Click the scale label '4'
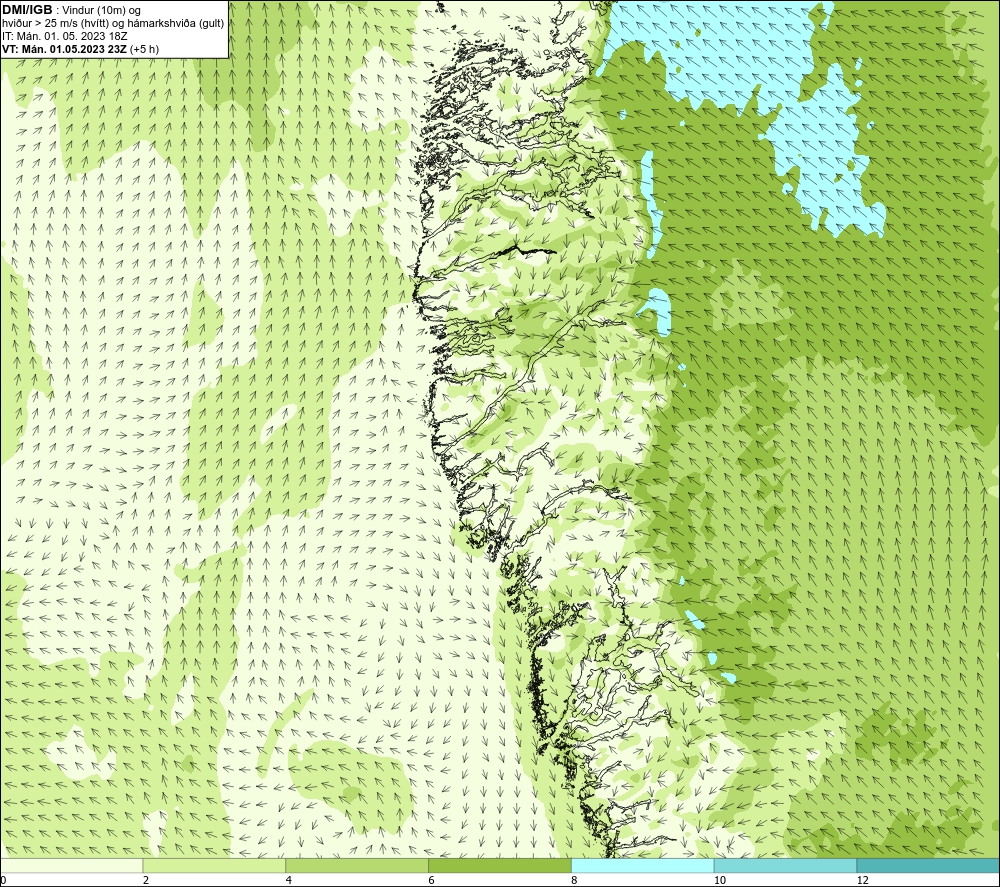Screen dimensions: 1000x887 [x=289, y=880]
